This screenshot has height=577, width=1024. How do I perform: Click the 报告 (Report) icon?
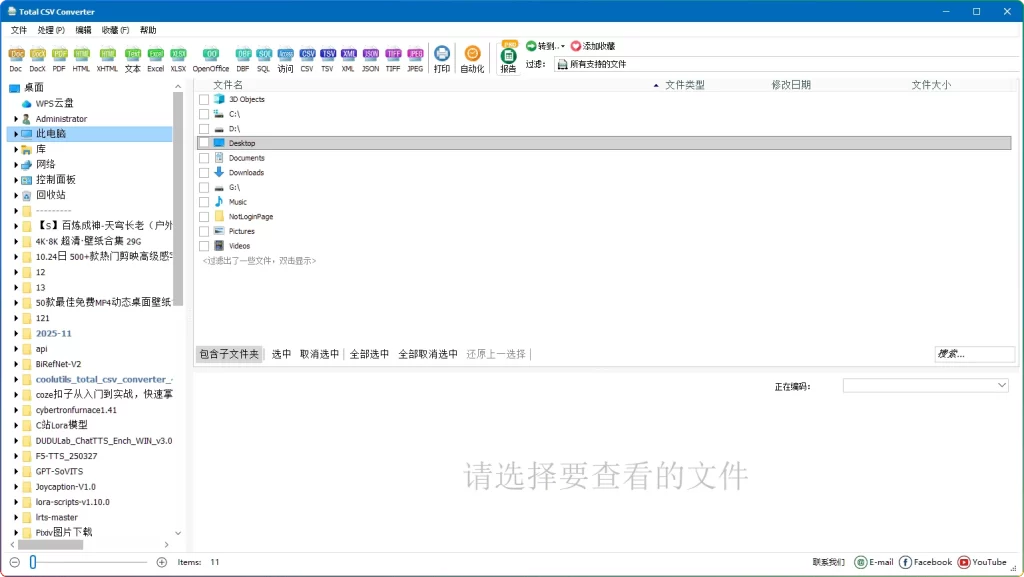(x=508, y=57)
